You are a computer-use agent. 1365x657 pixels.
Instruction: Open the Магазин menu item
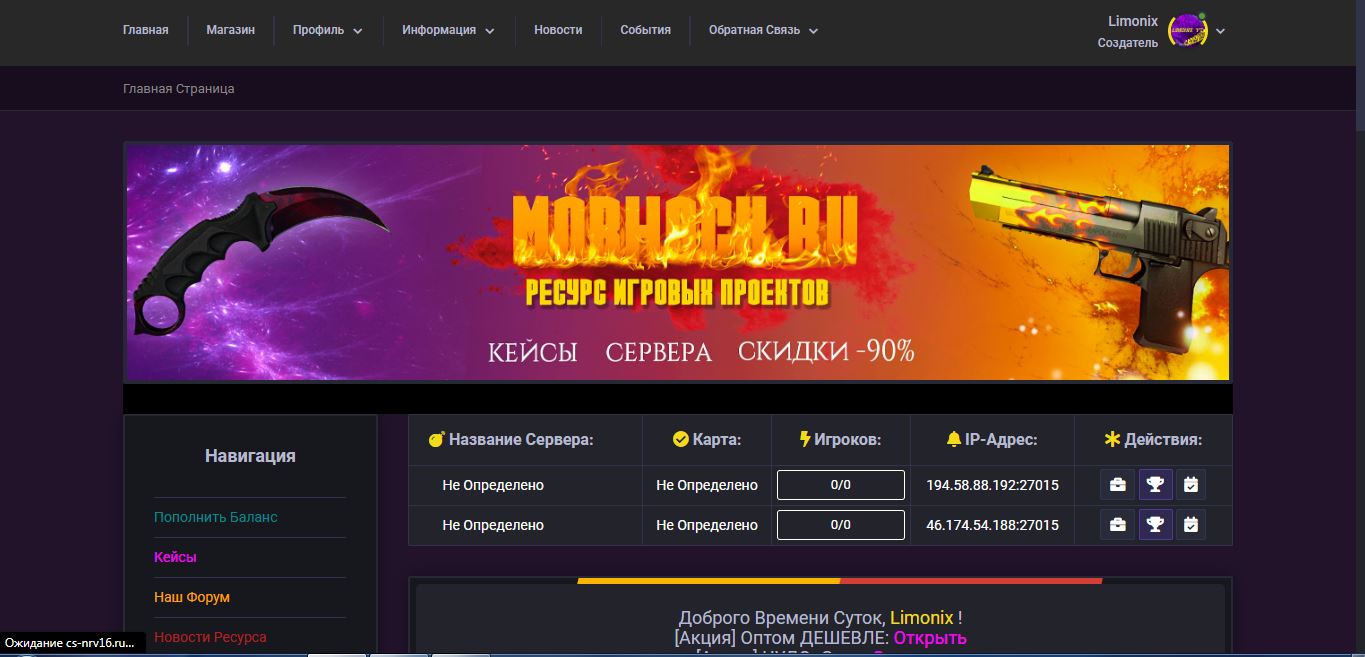click(x=231, y=30)
